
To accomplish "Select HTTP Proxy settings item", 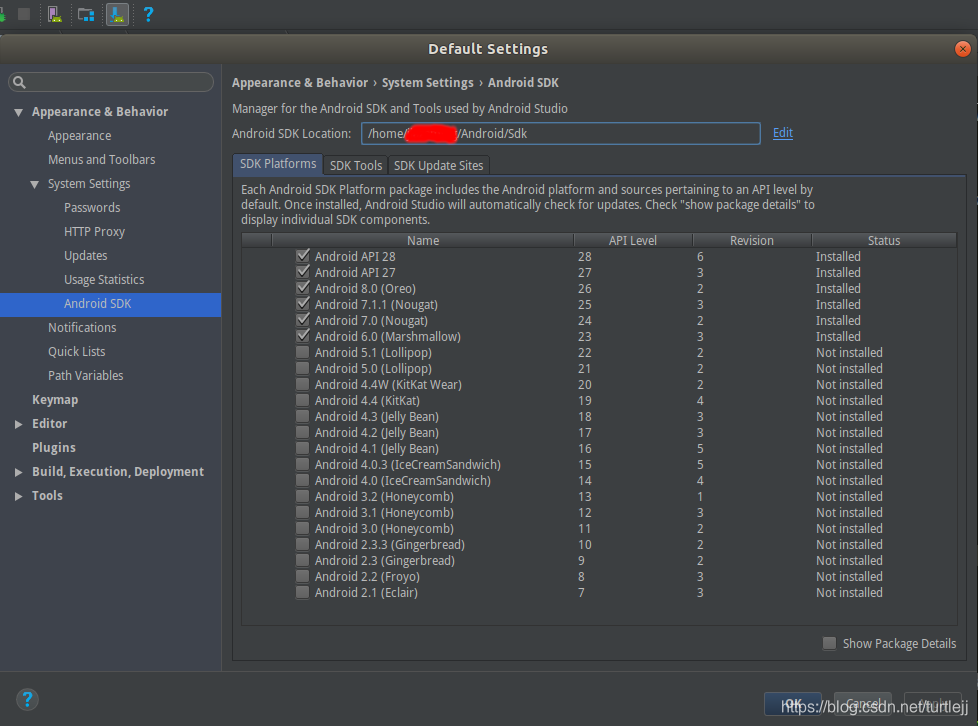I will tap(94, 231).
